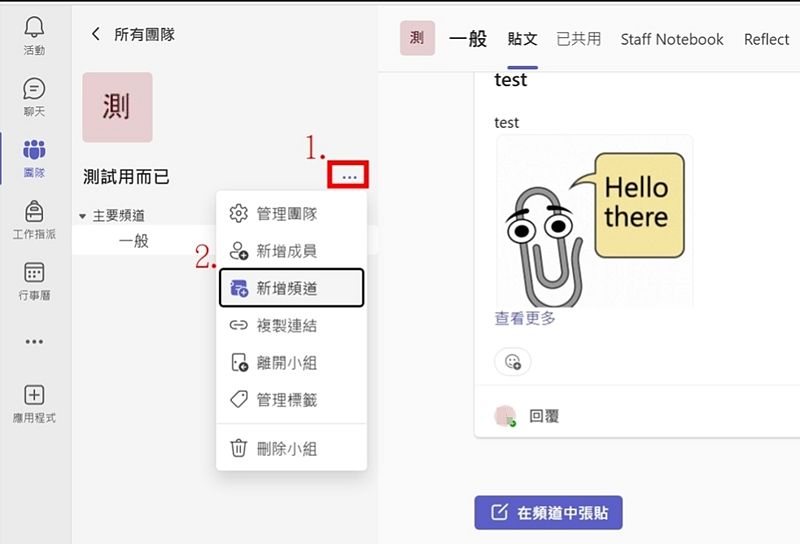This screenshot has width=800, height=544.
Task: Click the emoji reaction icon under the post
Action: 513,361
